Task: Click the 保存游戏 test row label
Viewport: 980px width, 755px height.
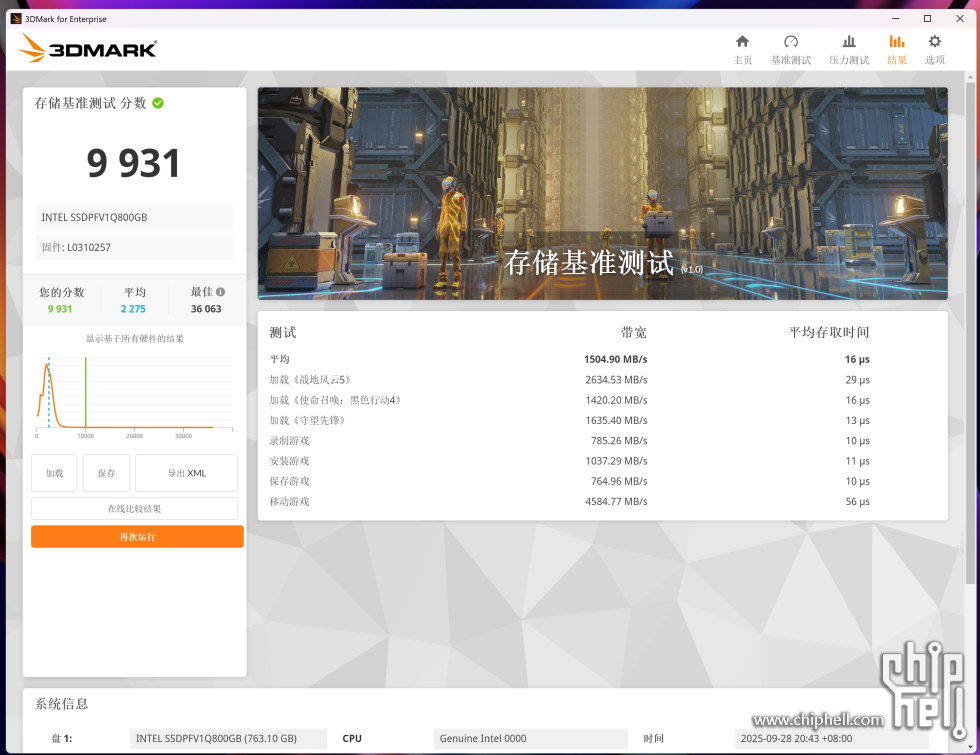Action: pos(289,481)
